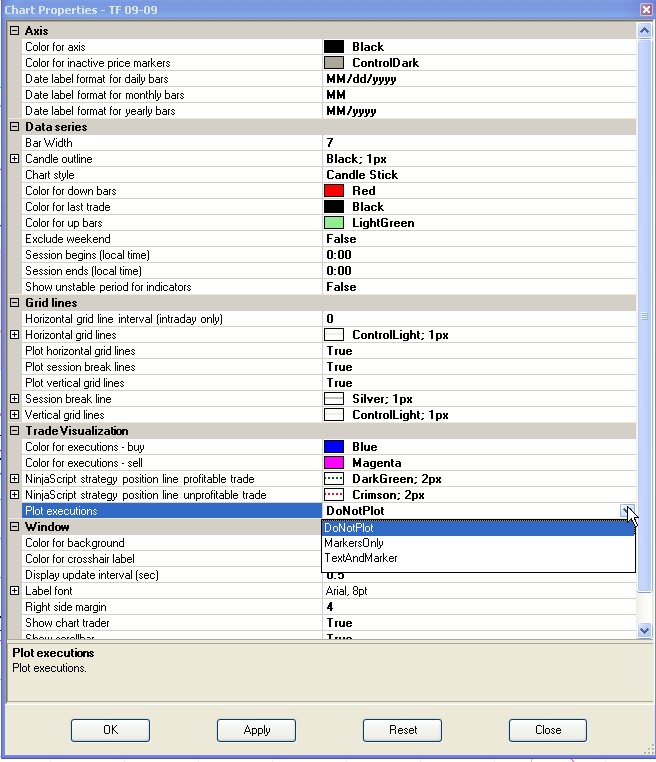
Task: Expand the Candle outline property
Action: (15, 159)
